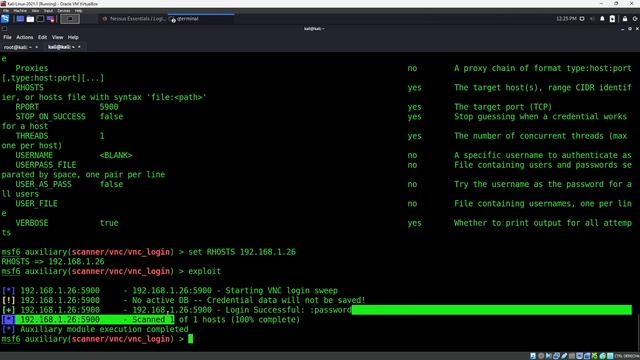The width and height of the screenshot is (640, 360).
Task: Click the USERNAME value <BLANK>
Action: click(x=116, y=156)
